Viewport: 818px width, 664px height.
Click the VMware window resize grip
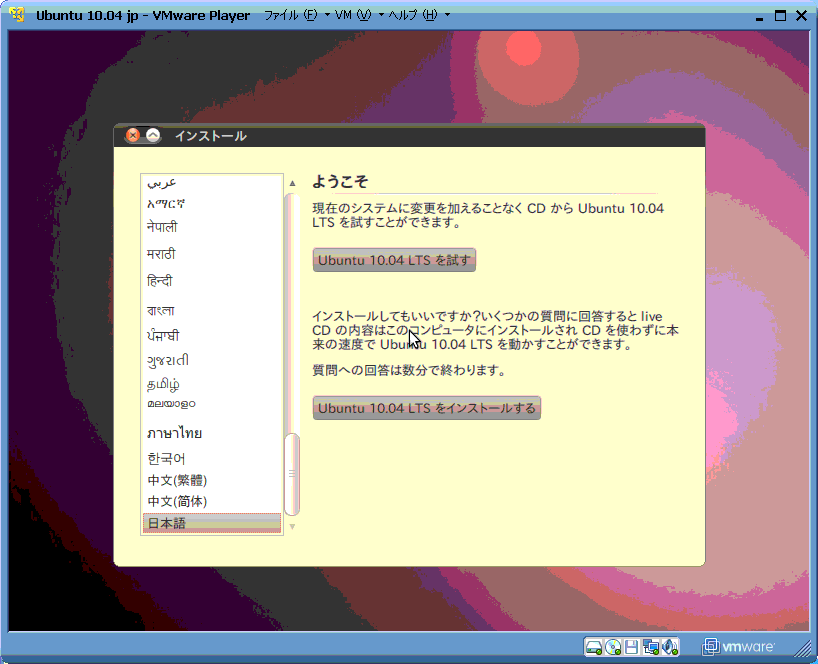pyautogui.click(x=802, y=648)
